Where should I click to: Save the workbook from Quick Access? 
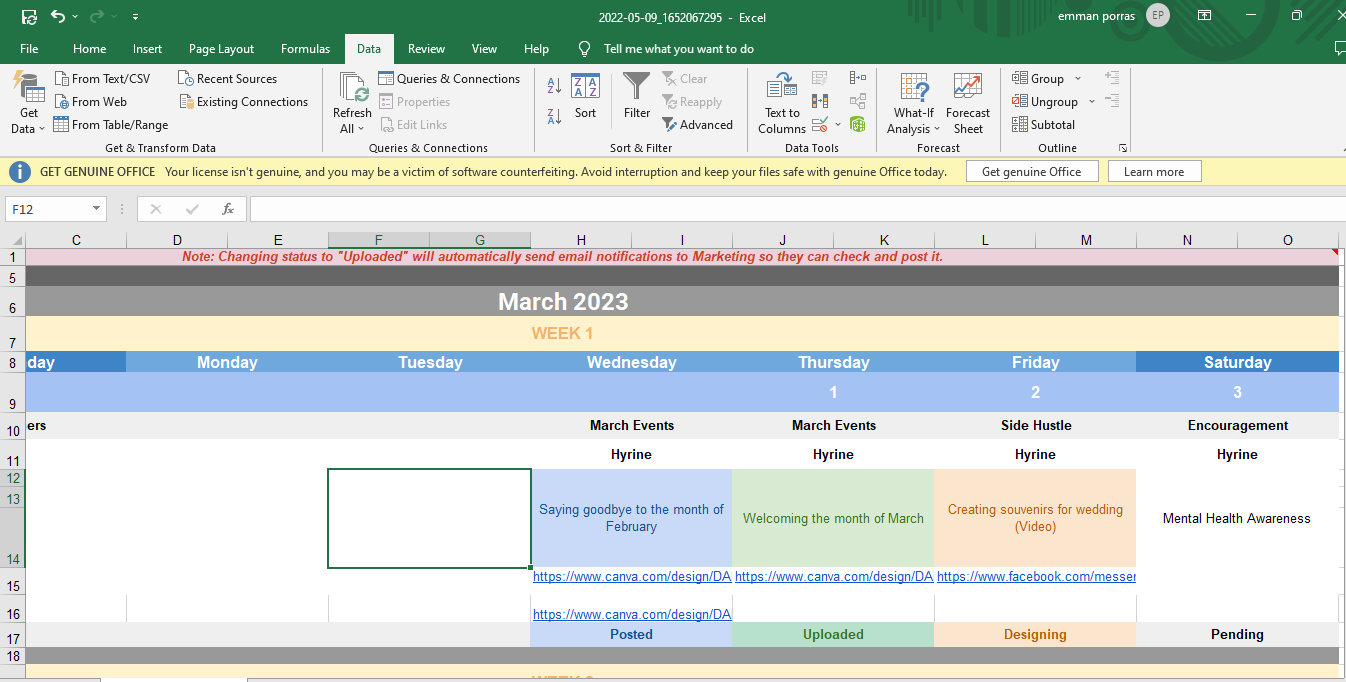pyautogui.click(x=29, y=16)
